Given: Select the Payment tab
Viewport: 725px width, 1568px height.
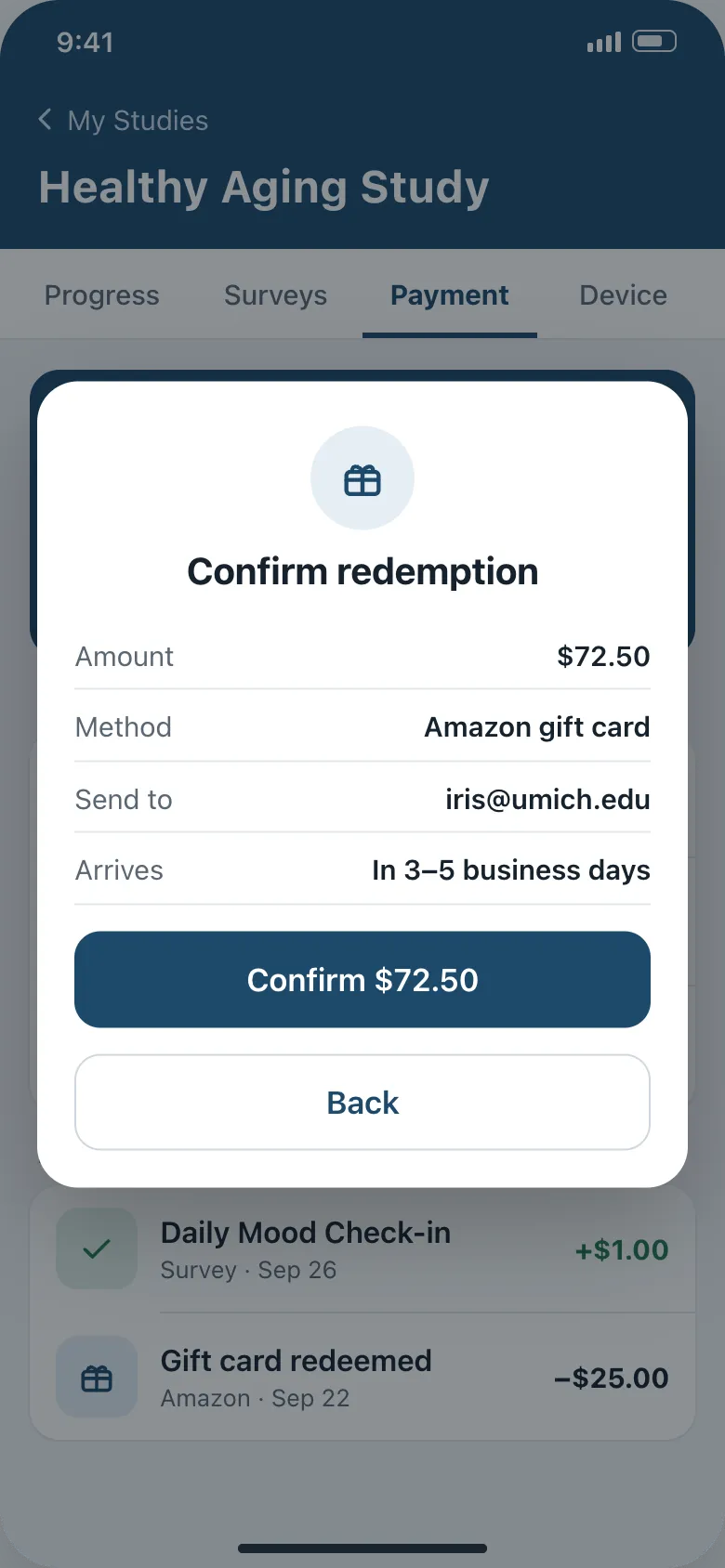Looking at the screenshot, I should [450, 295].
